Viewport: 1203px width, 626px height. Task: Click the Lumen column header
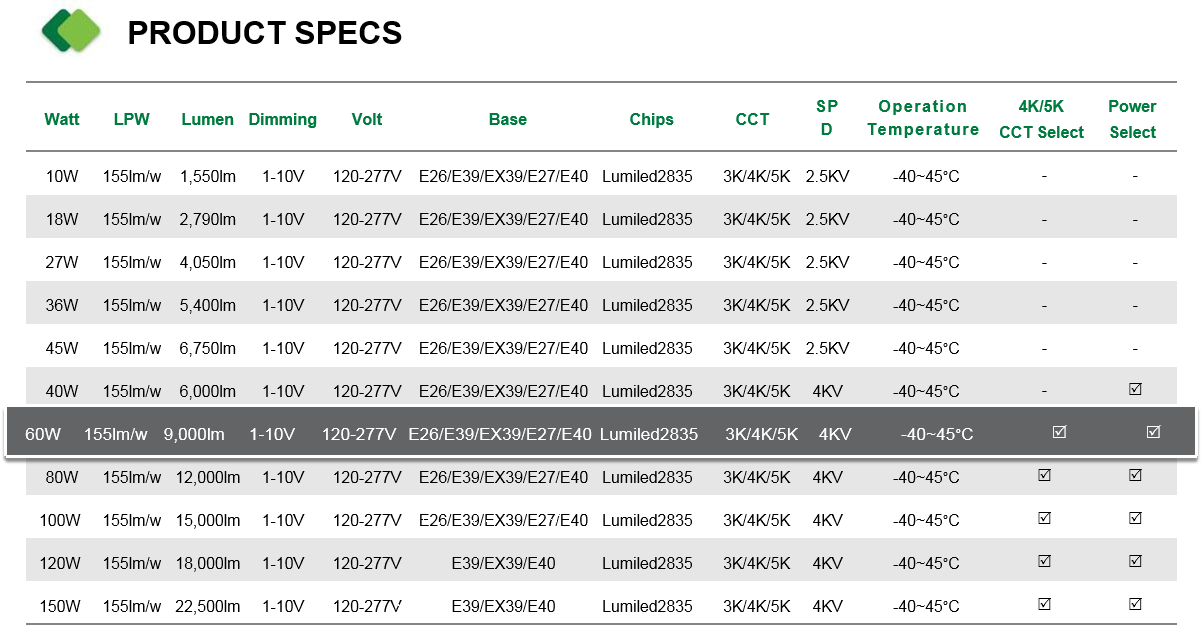pos(208,119)
